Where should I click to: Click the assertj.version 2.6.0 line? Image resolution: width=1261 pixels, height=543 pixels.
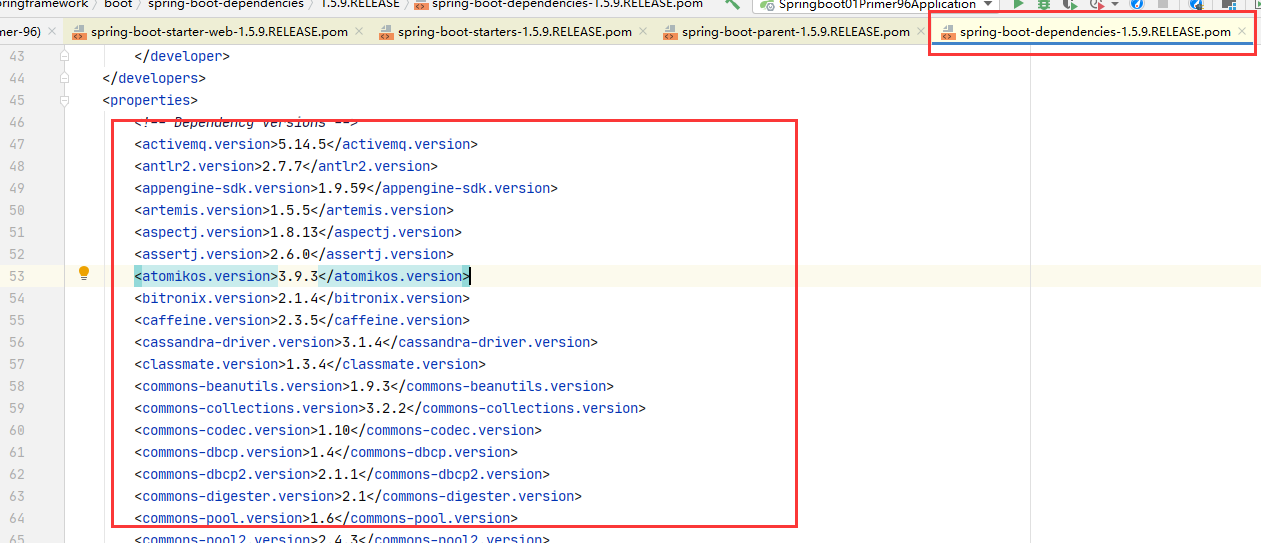click(294, 254)
